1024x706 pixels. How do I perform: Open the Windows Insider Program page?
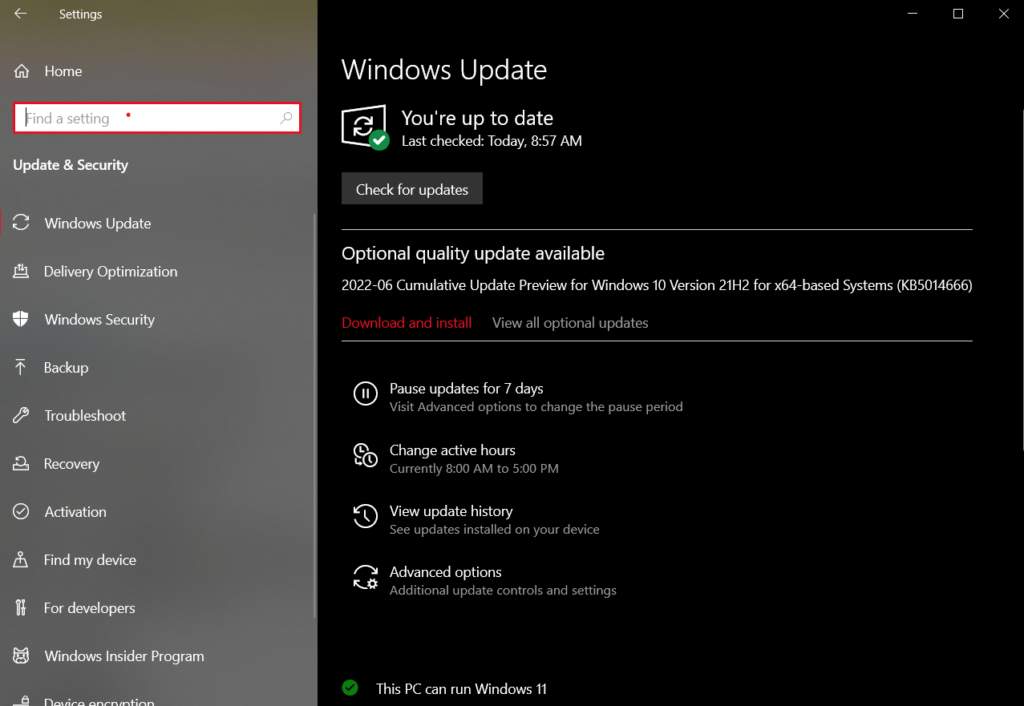[x=124, y=656]
